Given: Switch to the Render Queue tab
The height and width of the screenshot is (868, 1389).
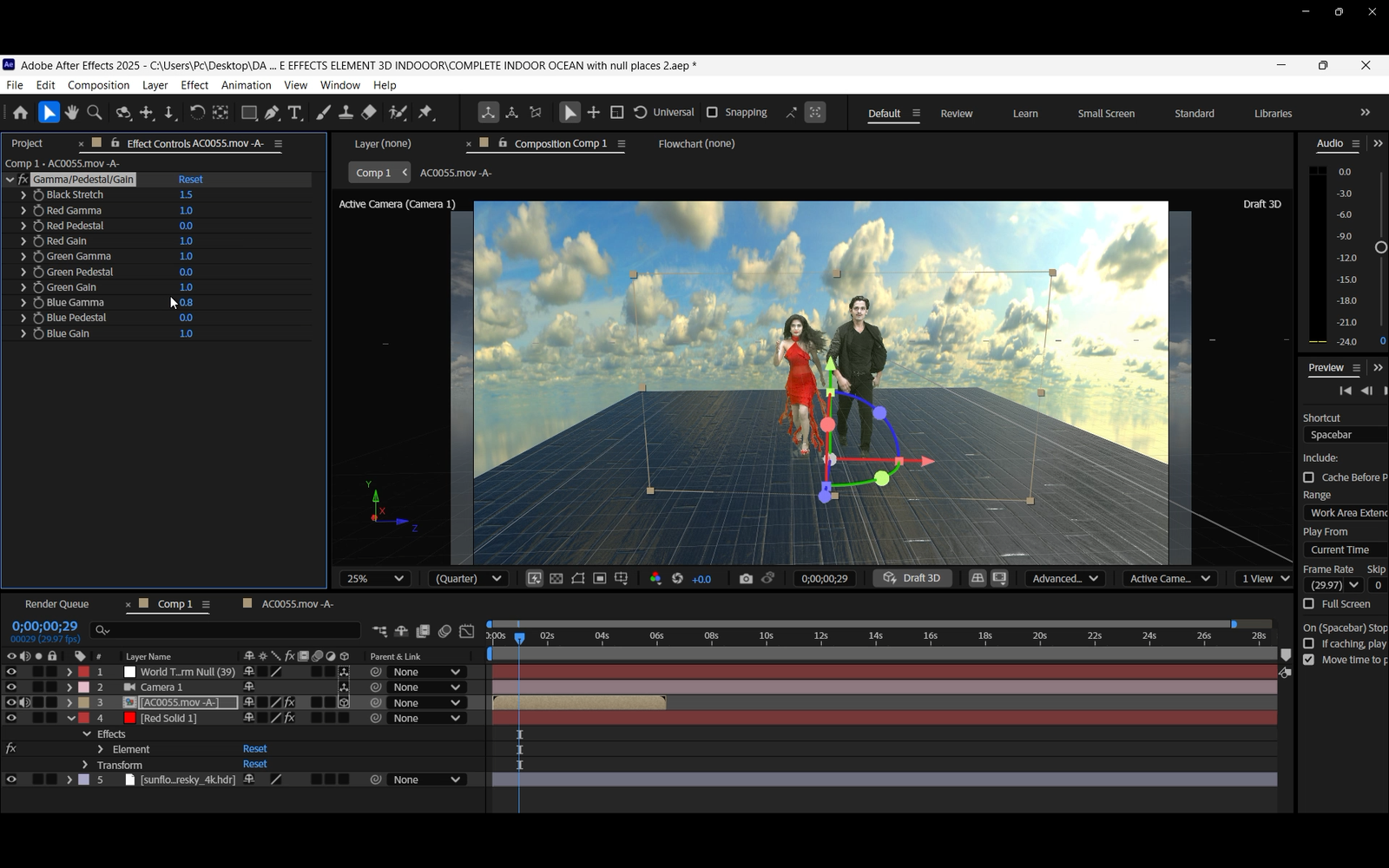Looking at the screenshot, I should coord(56,604).
